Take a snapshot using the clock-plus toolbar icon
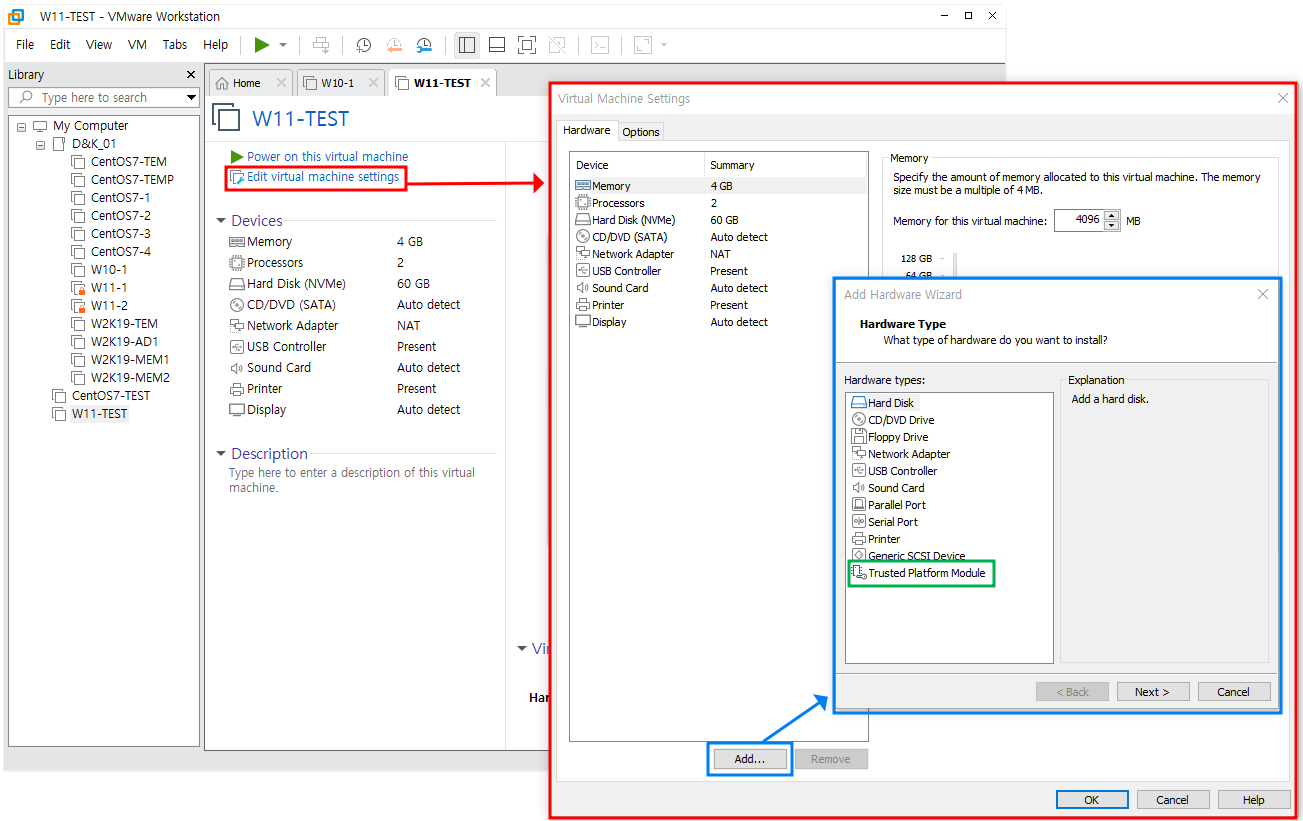This screenshot has width=1303, height=821. tap(364, 45)
